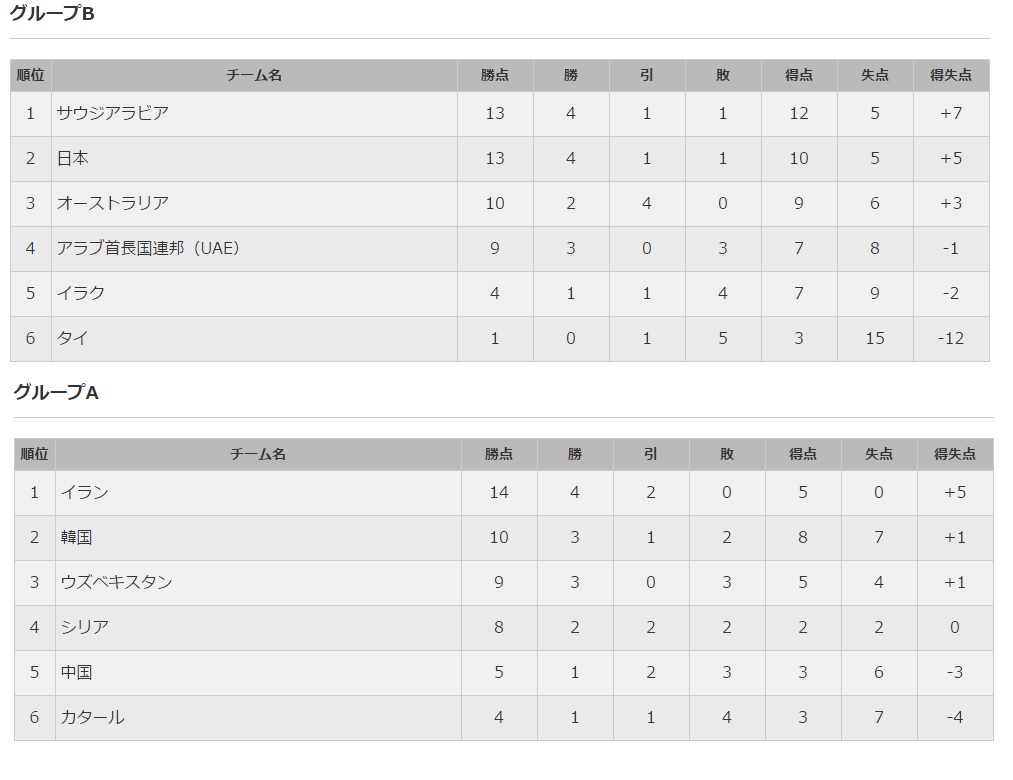Screen dimensions: 1013x780
Task: Click the 得失点 column header in Group A table
Action: coord(954,454)
